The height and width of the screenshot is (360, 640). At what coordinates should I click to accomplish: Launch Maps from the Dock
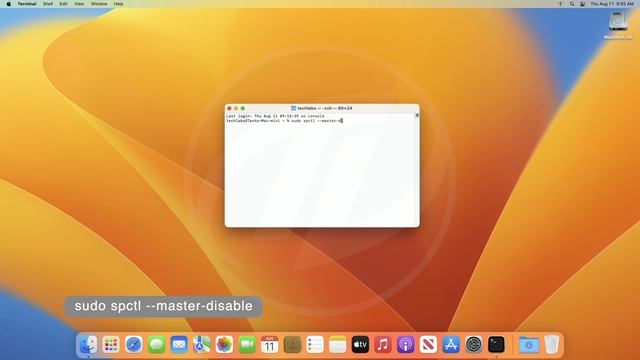tap(202, 345)
